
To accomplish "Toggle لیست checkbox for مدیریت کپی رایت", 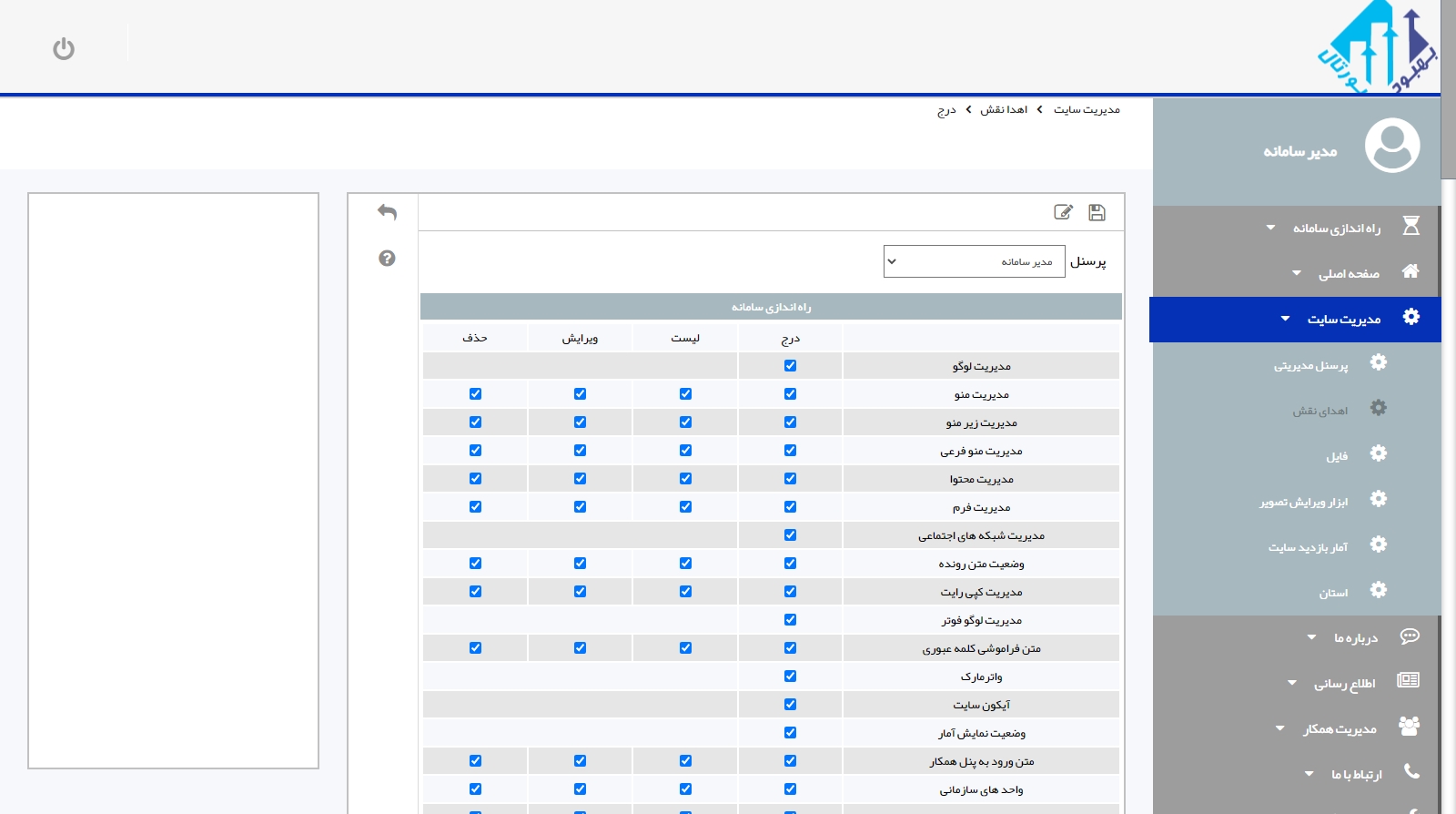I will point(685,592).
